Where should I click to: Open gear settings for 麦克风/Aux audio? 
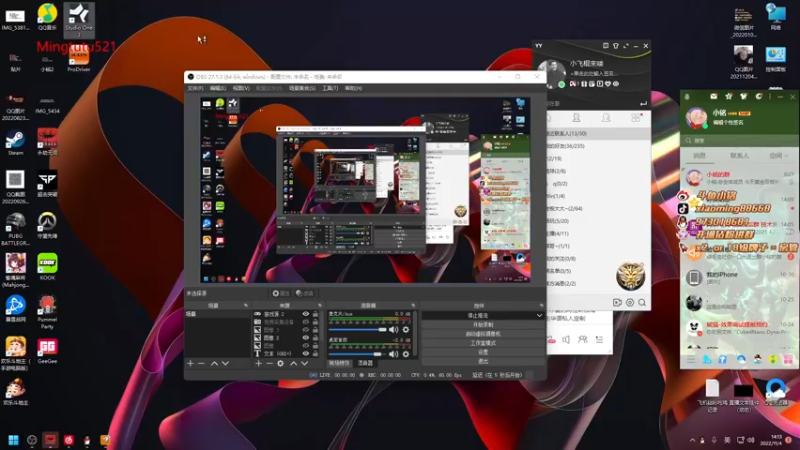[406, 330]
